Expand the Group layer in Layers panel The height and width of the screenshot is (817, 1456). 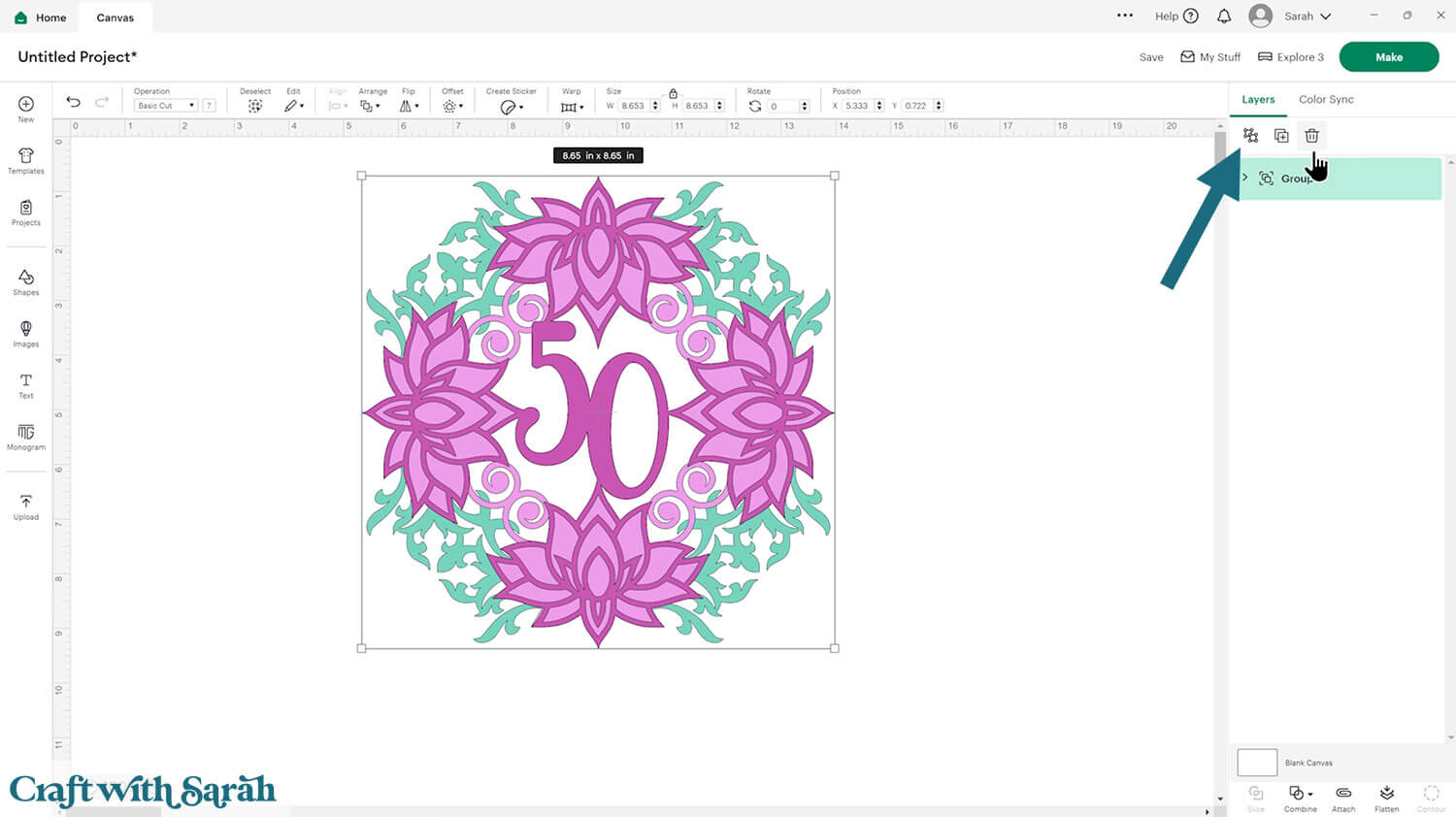click(1245, 178)
